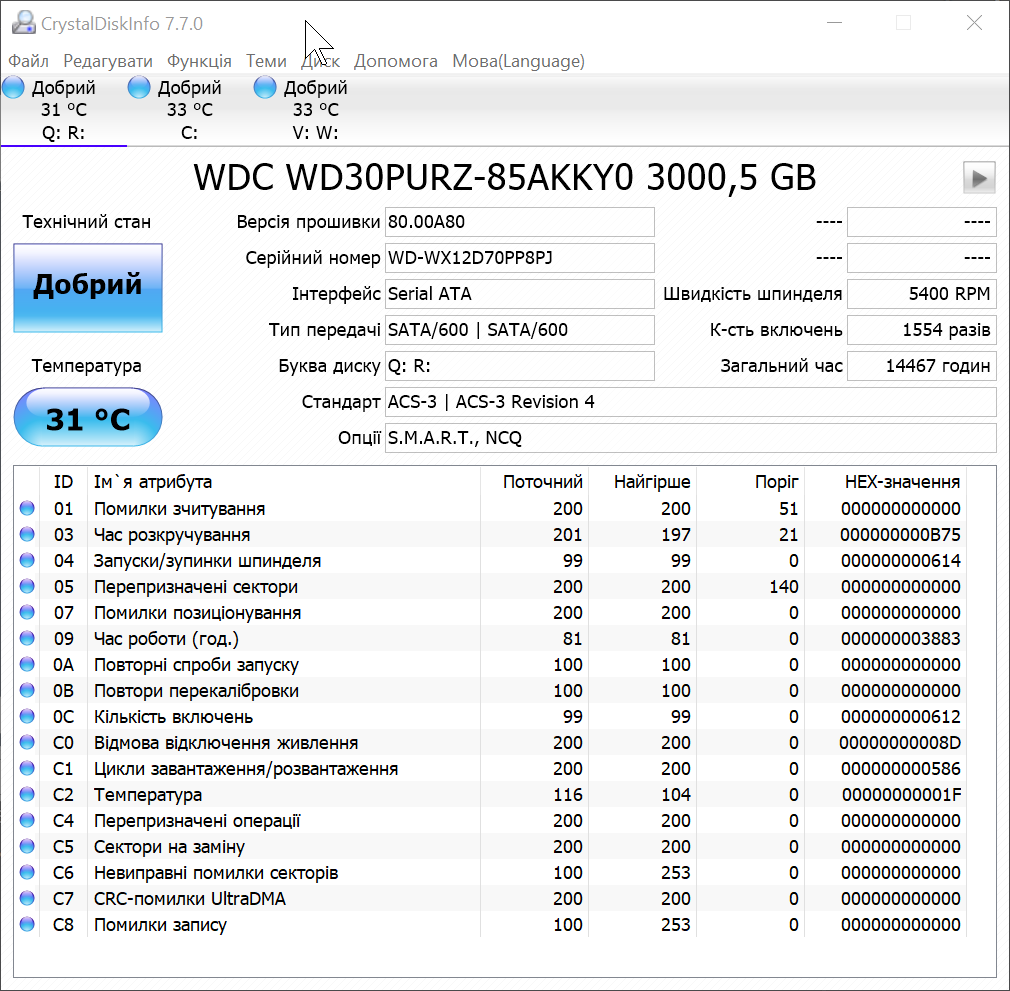The height and width of the screenshot is (991, 1010).
Task: Click the Добрий health status button
Action: tap(88, 287)
